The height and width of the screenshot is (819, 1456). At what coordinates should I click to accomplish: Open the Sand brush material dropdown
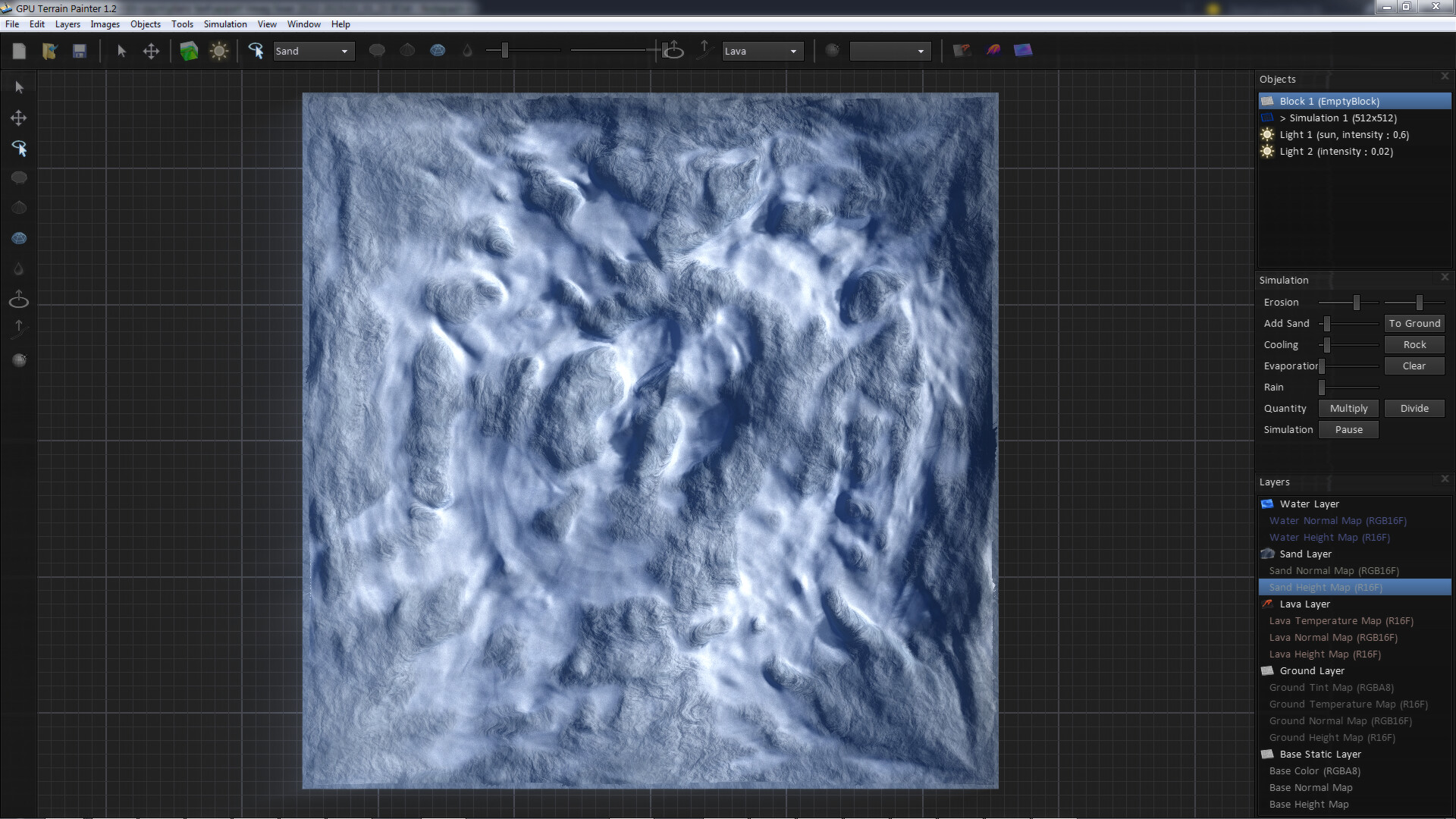click(x=313, y=51)
